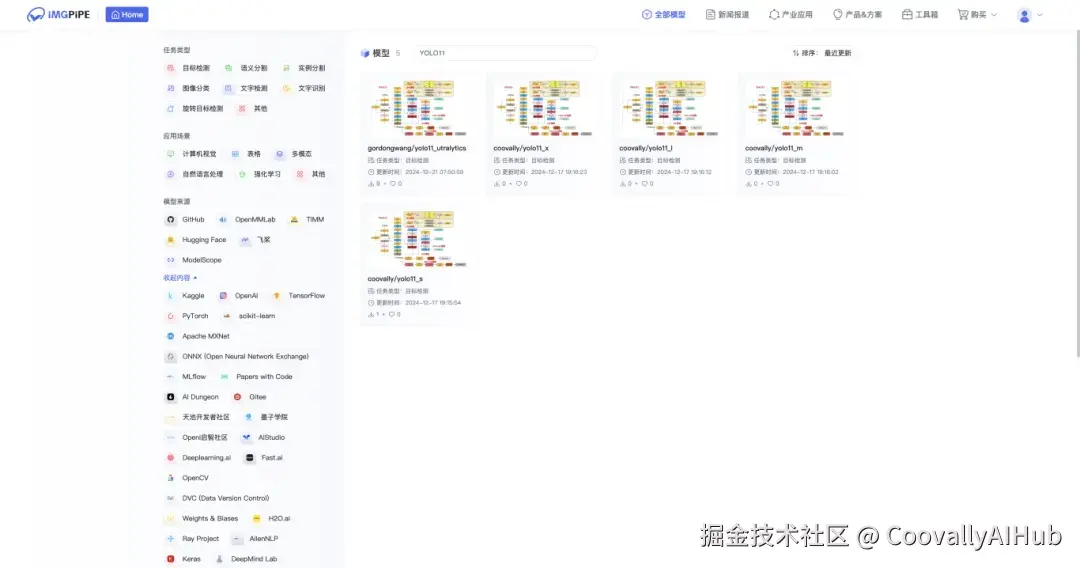Open the coovally/yolo11_x model link
Screen dimensions: 1080x568
click(521, 148)
